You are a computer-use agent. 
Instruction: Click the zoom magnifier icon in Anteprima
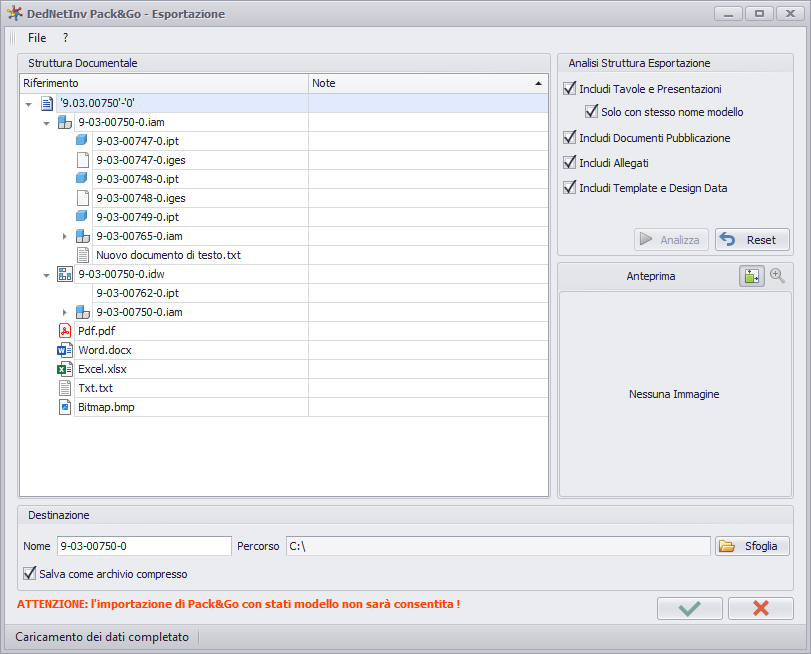click(777, 276)
